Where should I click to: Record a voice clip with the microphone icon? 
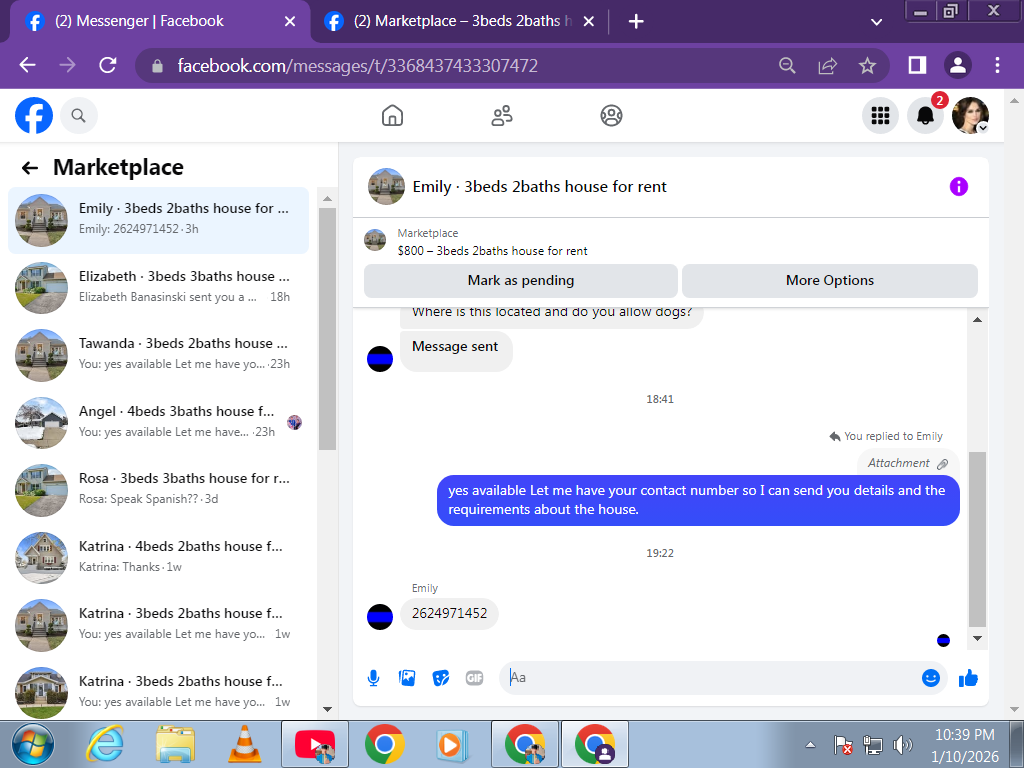coord(374,678)
